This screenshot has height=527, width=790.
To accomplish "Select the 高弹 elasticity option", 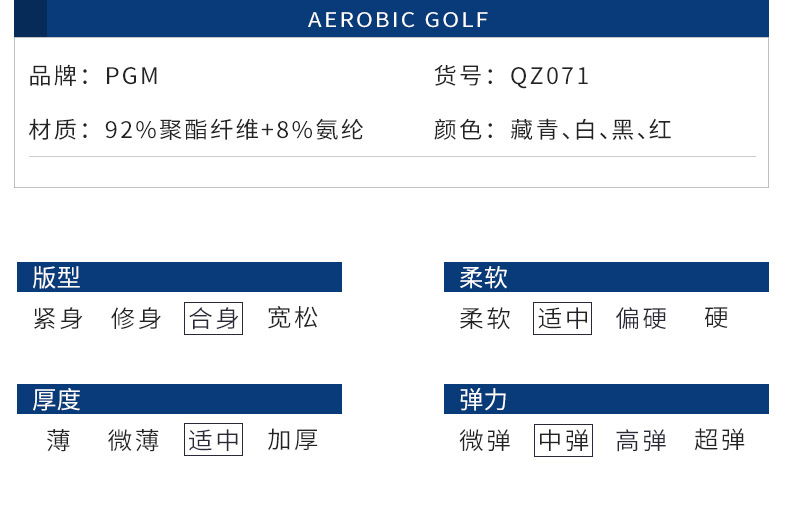I will point(641,440).
